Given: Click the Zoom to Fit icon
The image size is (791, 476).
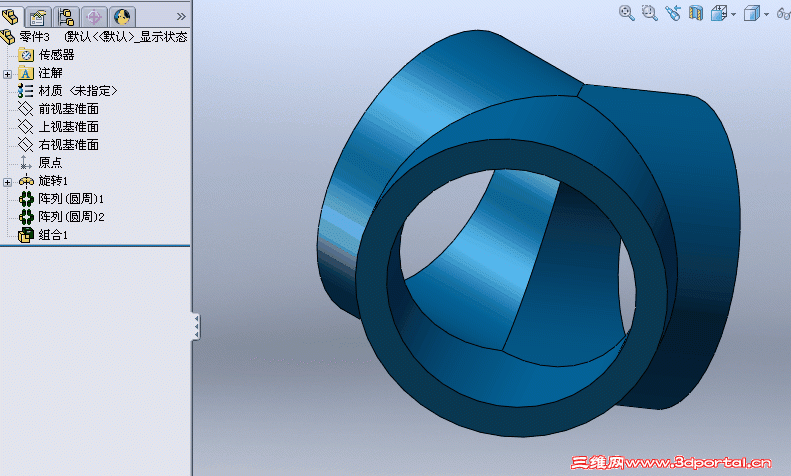Looking at the screenshot, I should pyautogui.click(x=627, y=13).
